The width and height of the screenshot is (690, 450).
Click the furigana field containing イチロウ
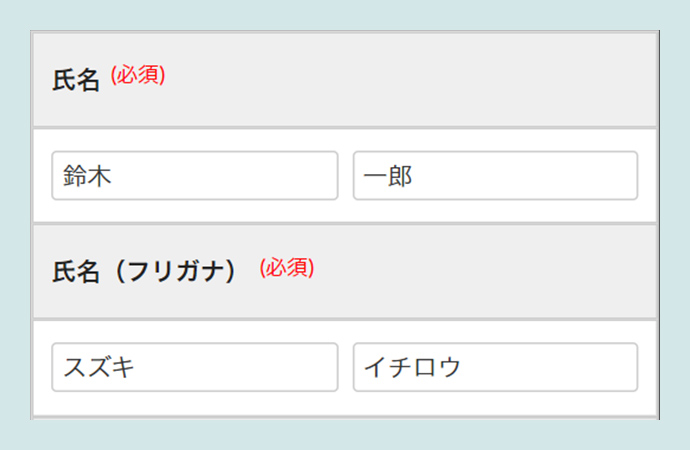495,367
